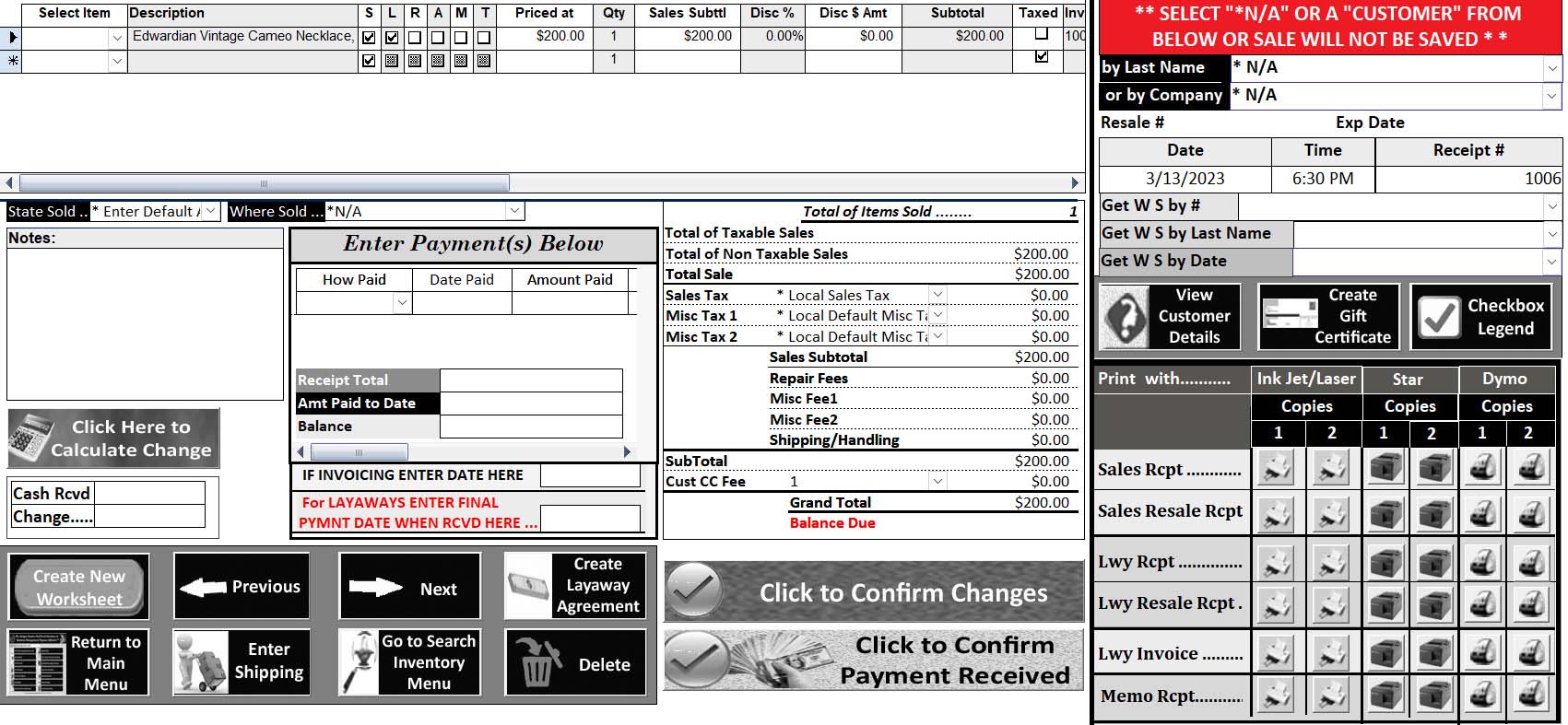Toggle Taxed checkbox for Edwardian Necklace row

tap(1042, 33)
